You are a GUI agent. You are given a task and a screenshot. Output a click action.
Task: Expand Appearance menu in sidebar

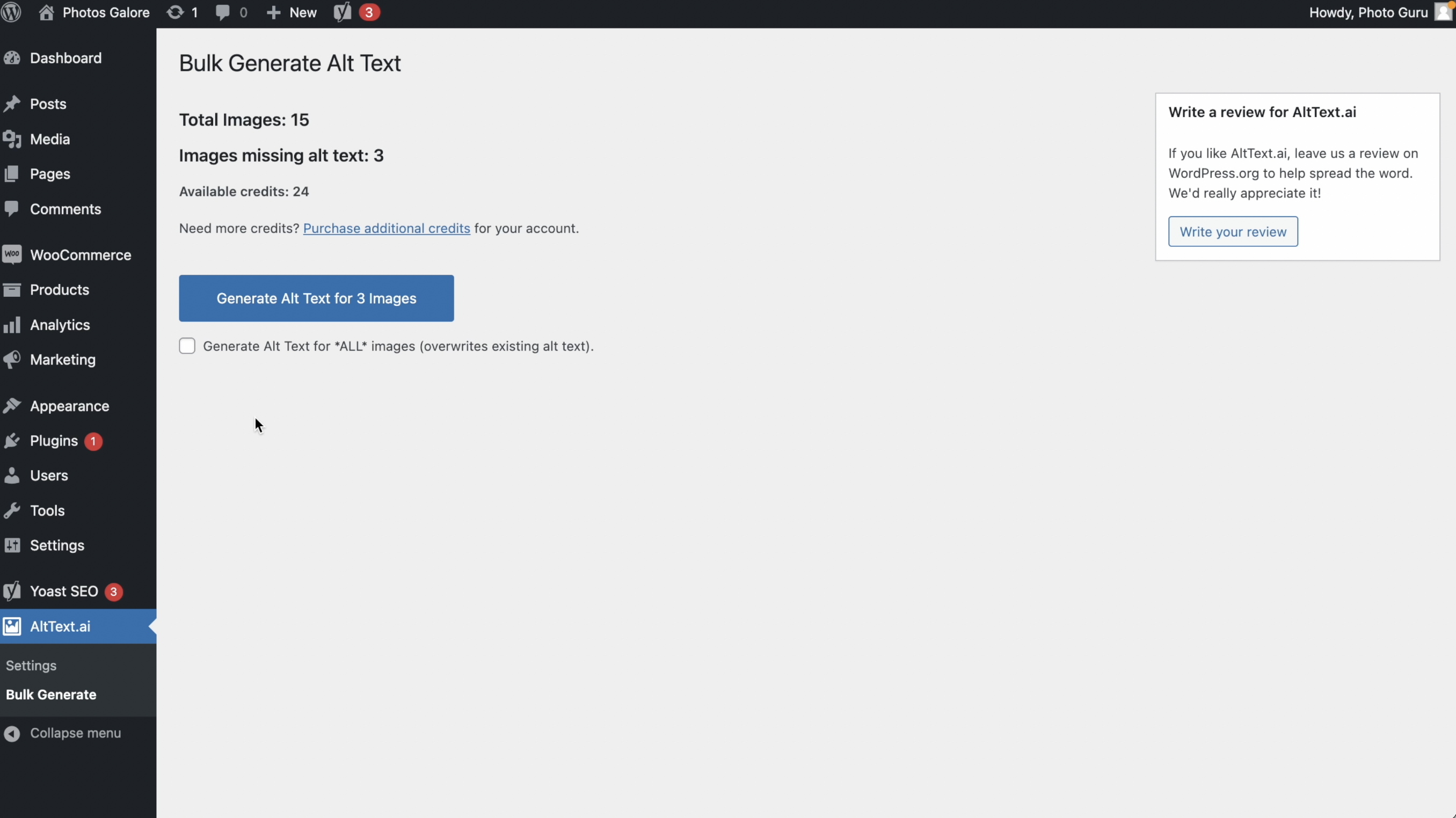pyautogui.click(x=69, y=406)
